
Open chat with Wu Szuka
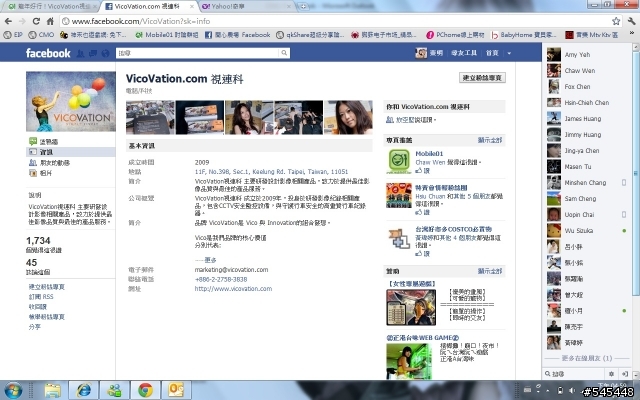point(586,231)
